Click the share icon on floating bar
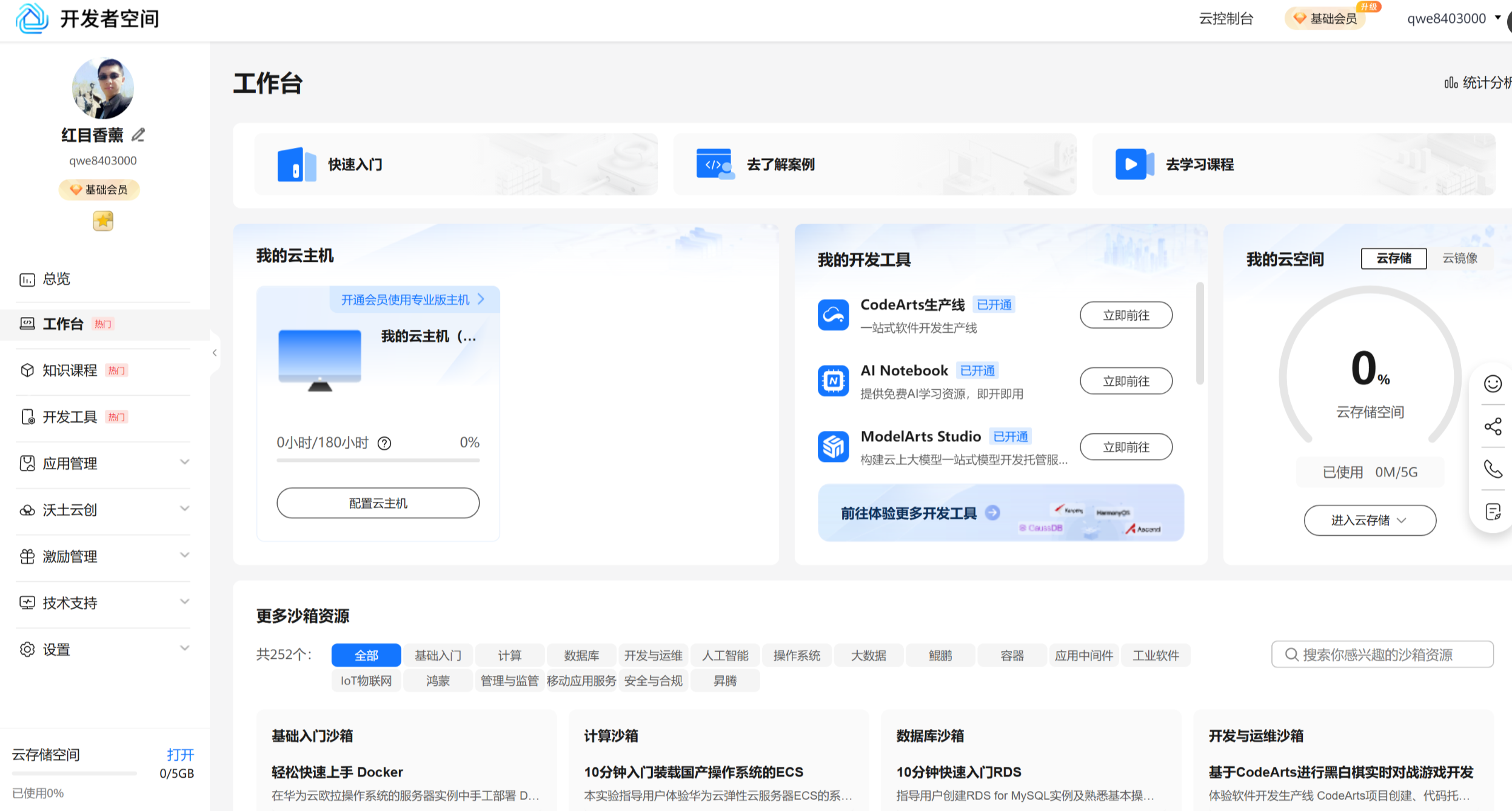 point(1493,426)
